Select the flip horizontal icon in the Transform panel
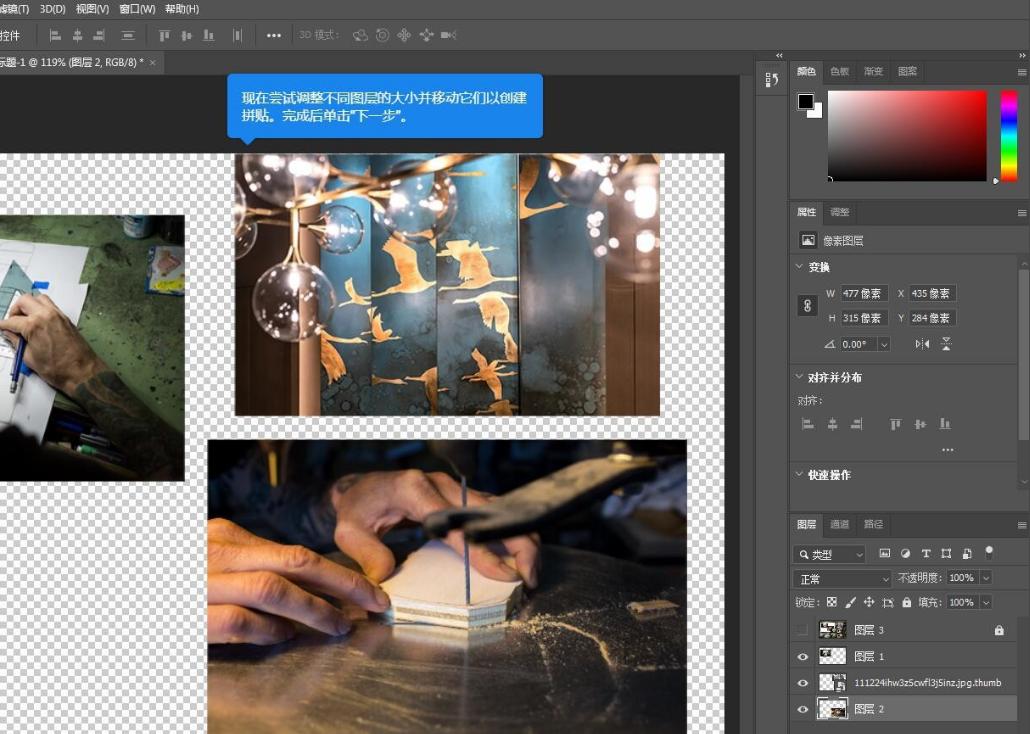 923,344
